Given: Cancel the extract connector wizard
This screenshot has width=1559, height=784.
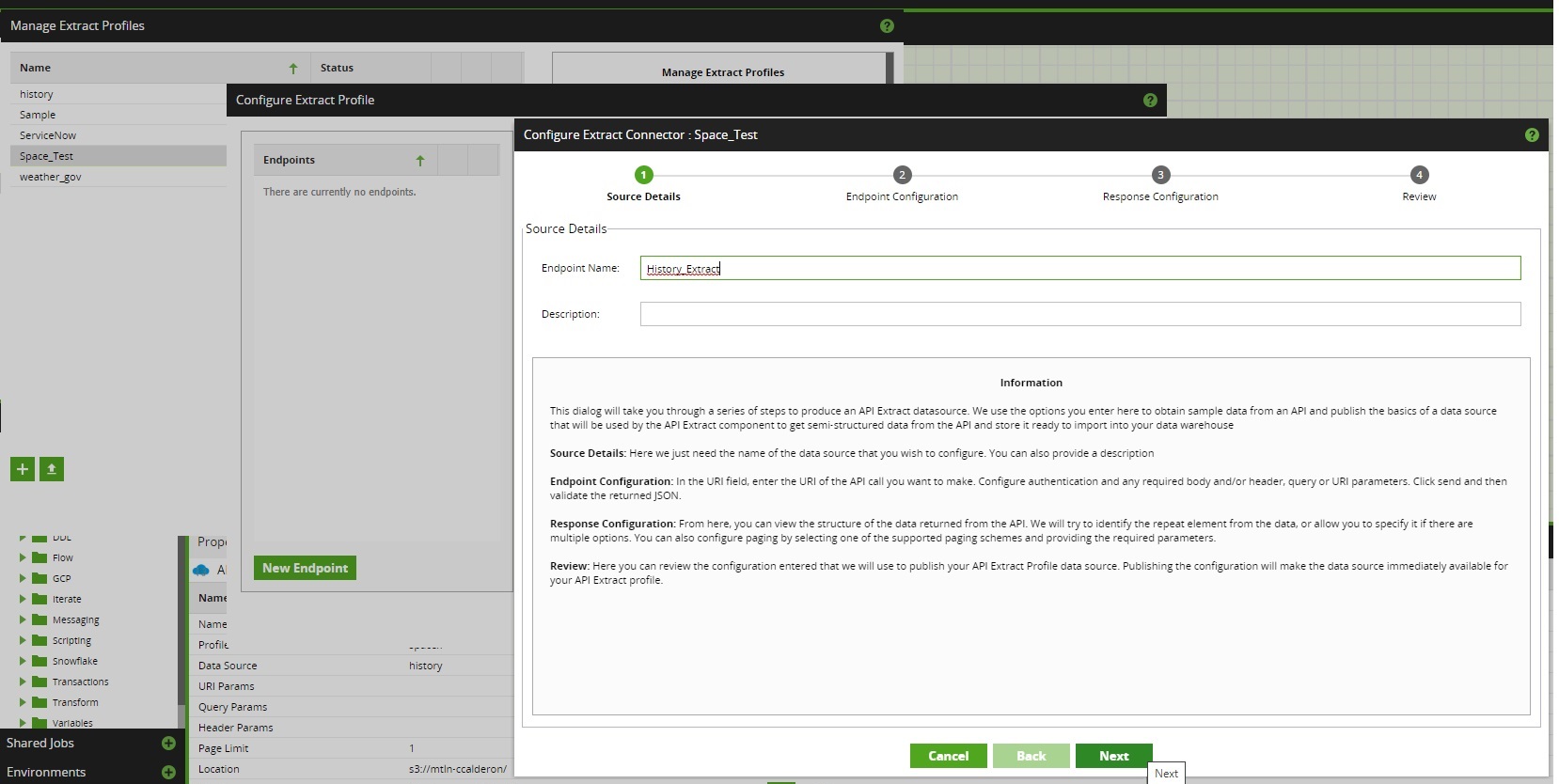Looking at the screenshot, I should point(948,756).
